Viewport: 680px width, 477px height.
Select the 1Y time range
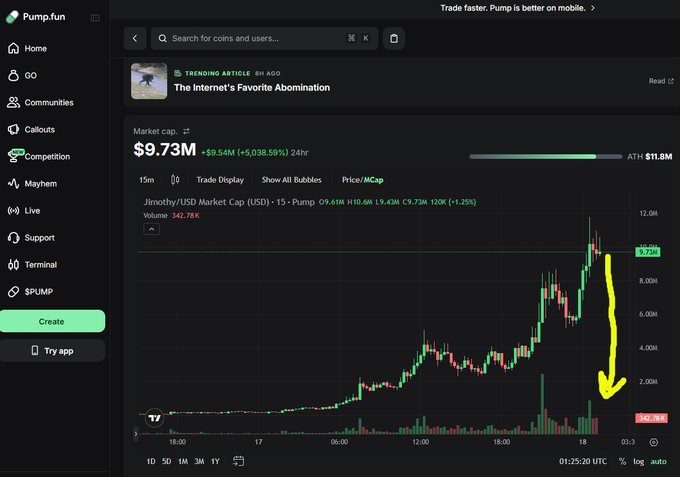216,461
